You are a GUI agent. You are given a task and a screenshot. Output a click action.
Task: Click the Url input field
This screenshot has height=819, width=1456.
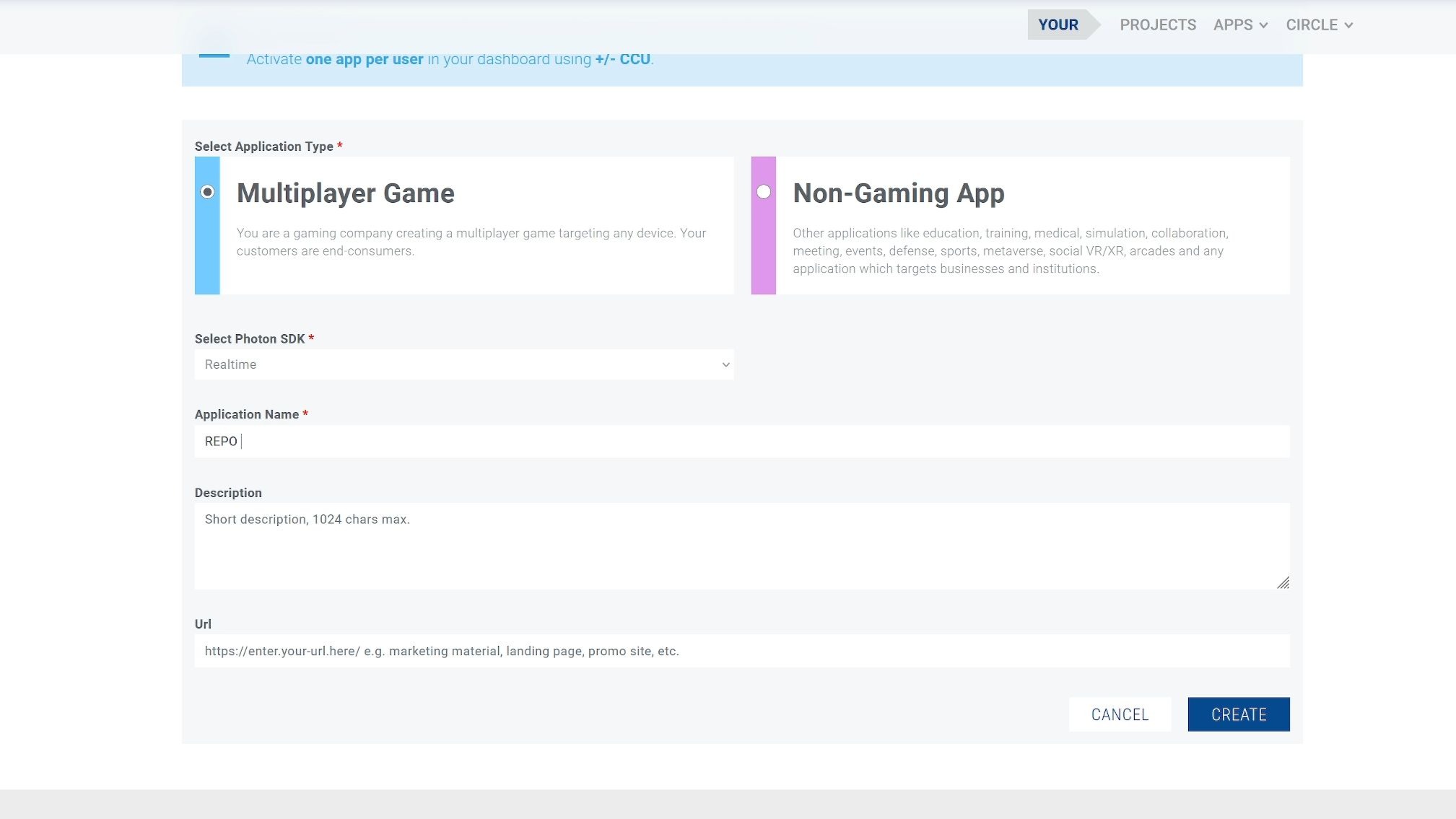pyautogui.click(x=741, y=651)
